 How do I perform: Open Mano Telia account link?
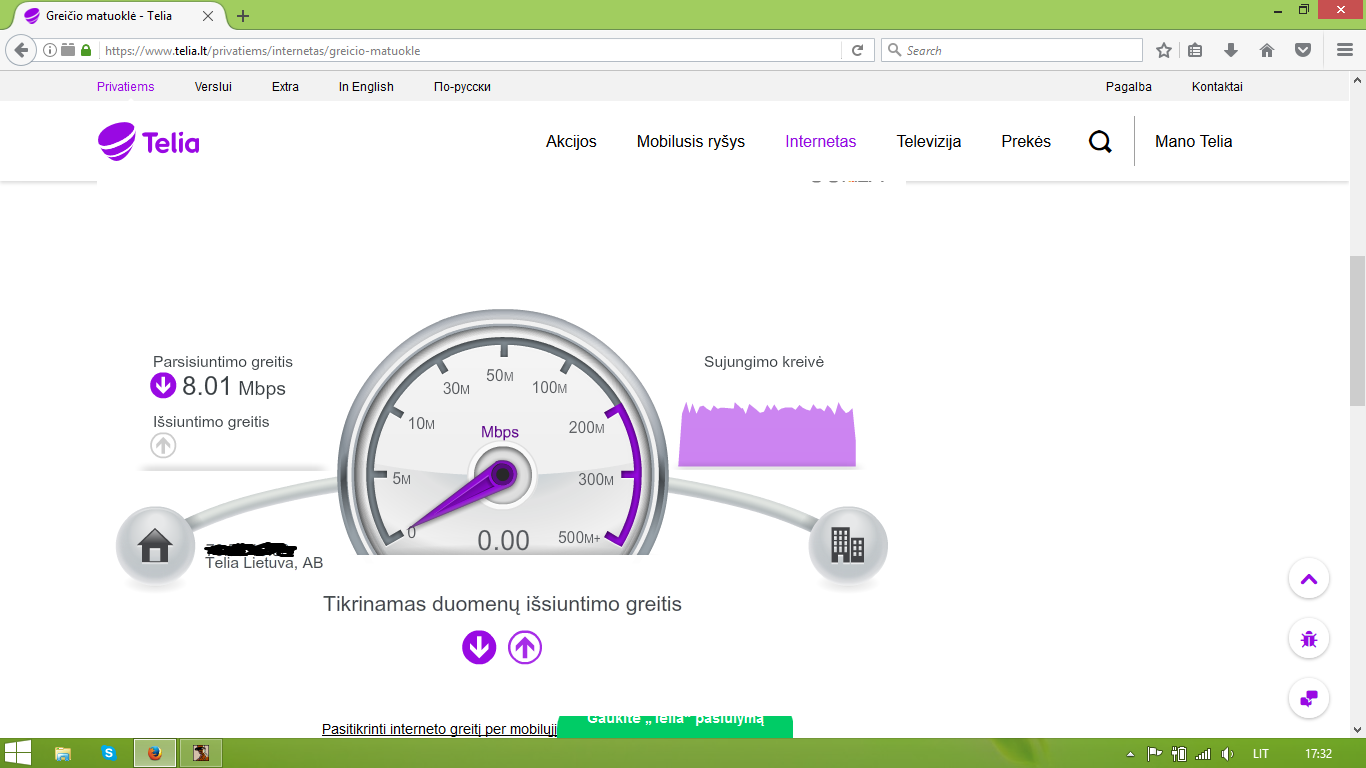click(1194, 142)
